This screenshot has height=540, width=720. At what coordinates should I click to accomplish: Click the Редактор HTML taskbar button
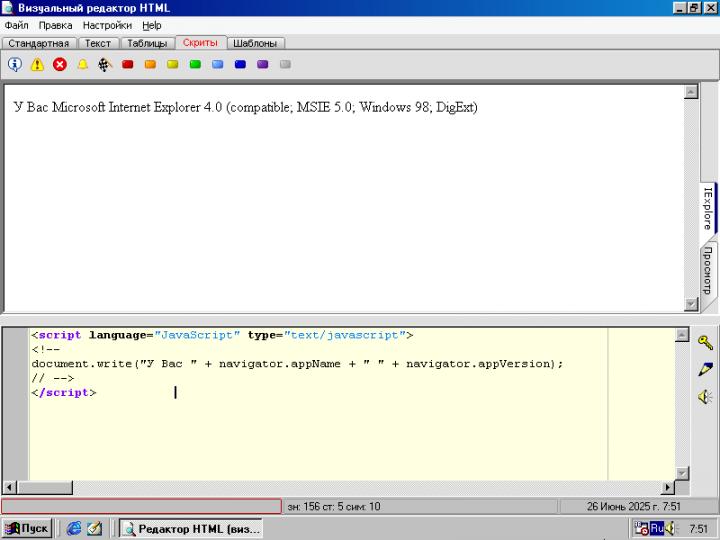[191, 529]
